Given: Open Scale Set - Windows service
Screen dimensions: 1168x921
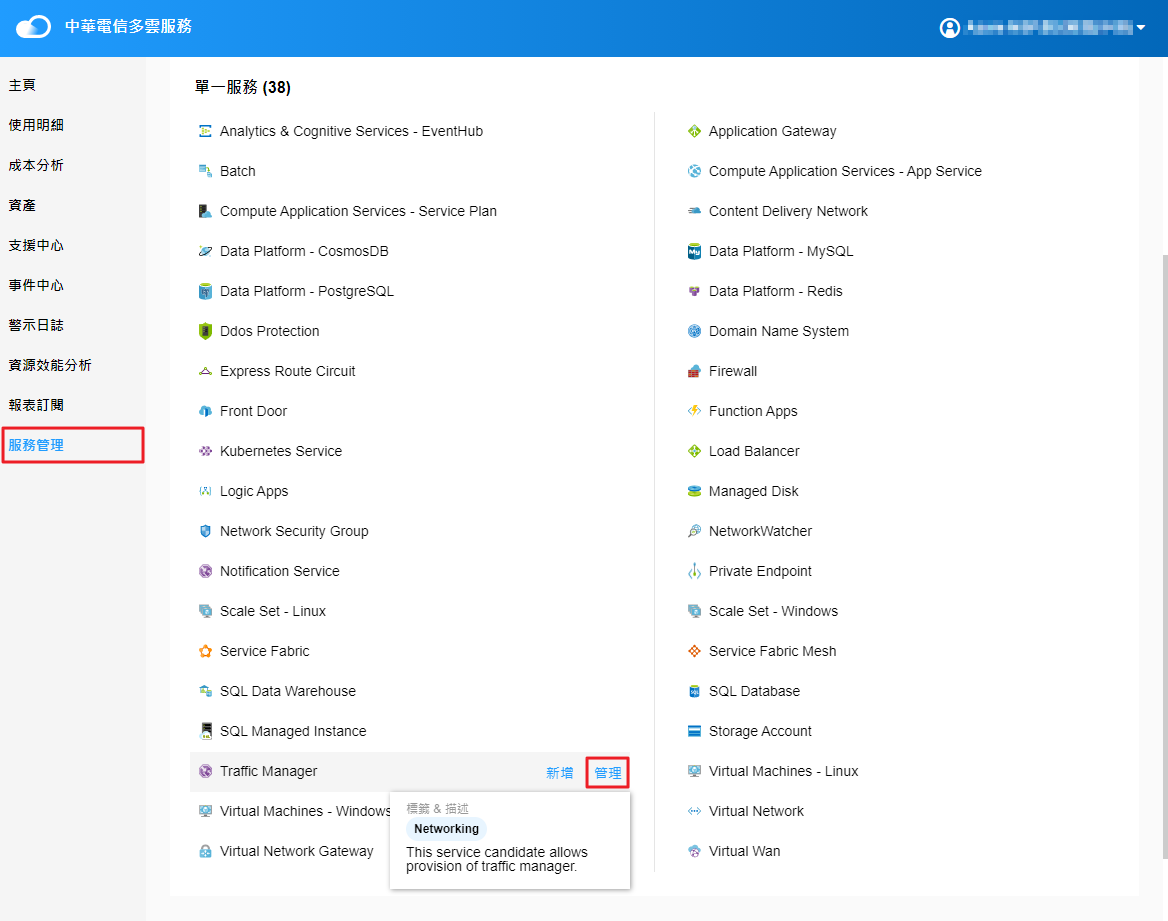Looking at the screenshot, I should [x=773, y=611].
